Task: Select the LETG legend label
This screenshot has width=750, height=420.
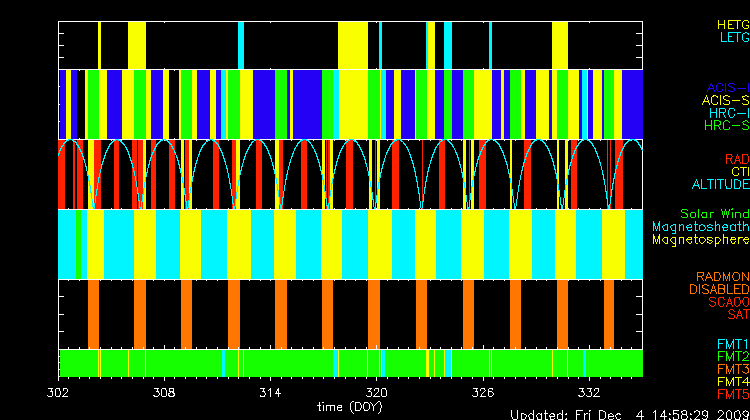Action: (x=734, y=37)
